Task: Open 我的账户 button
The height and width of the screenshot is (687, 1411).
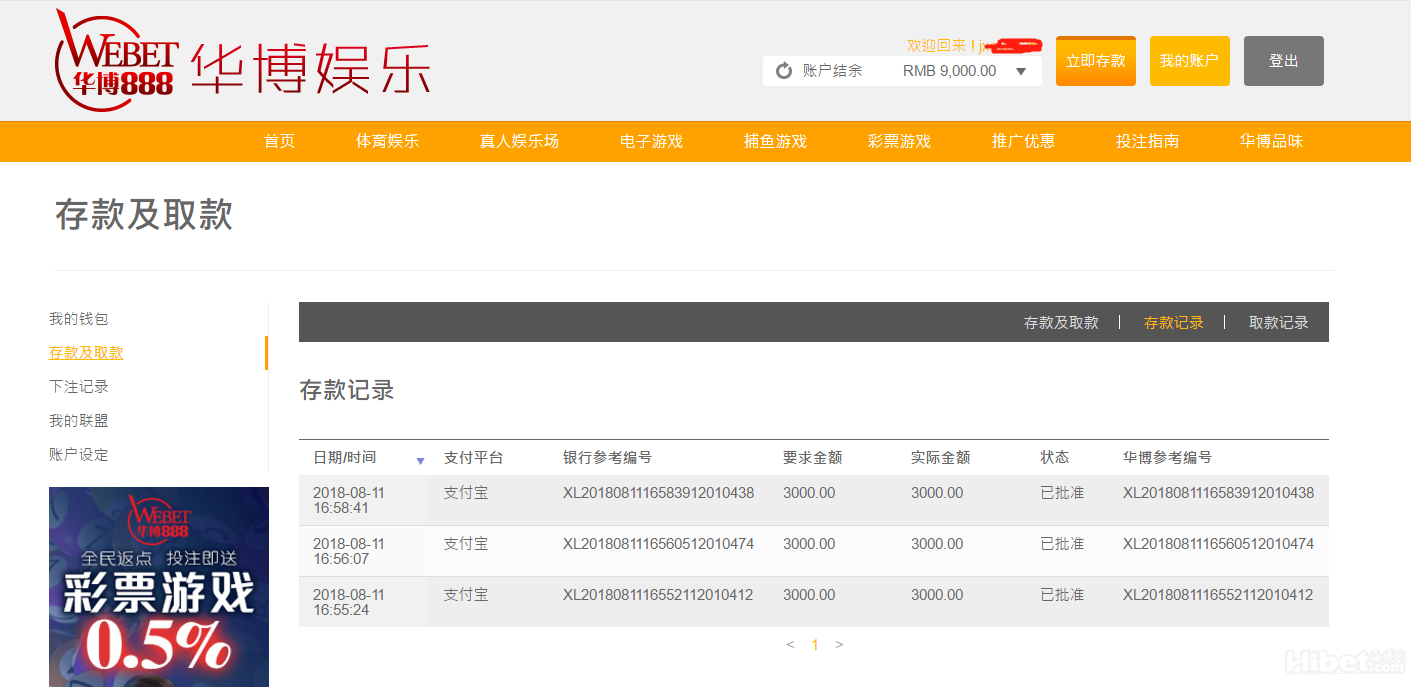Action: (1189, 61)
